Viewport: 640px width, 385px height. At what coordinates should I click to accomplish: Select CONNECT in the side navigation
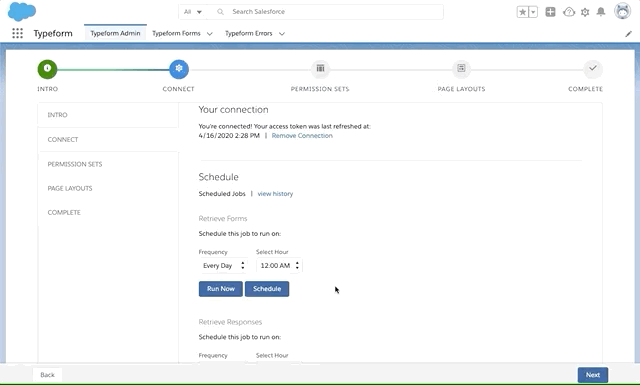108,140
